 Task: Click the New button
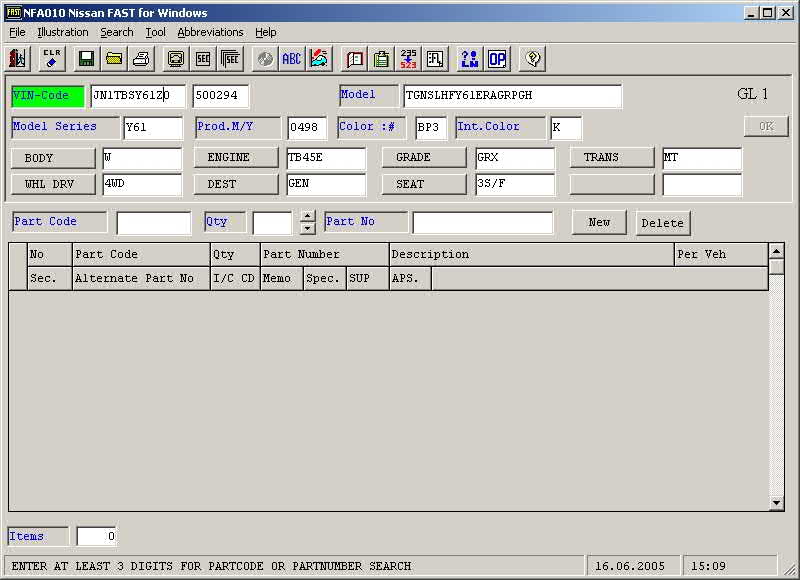click(599, 222)
